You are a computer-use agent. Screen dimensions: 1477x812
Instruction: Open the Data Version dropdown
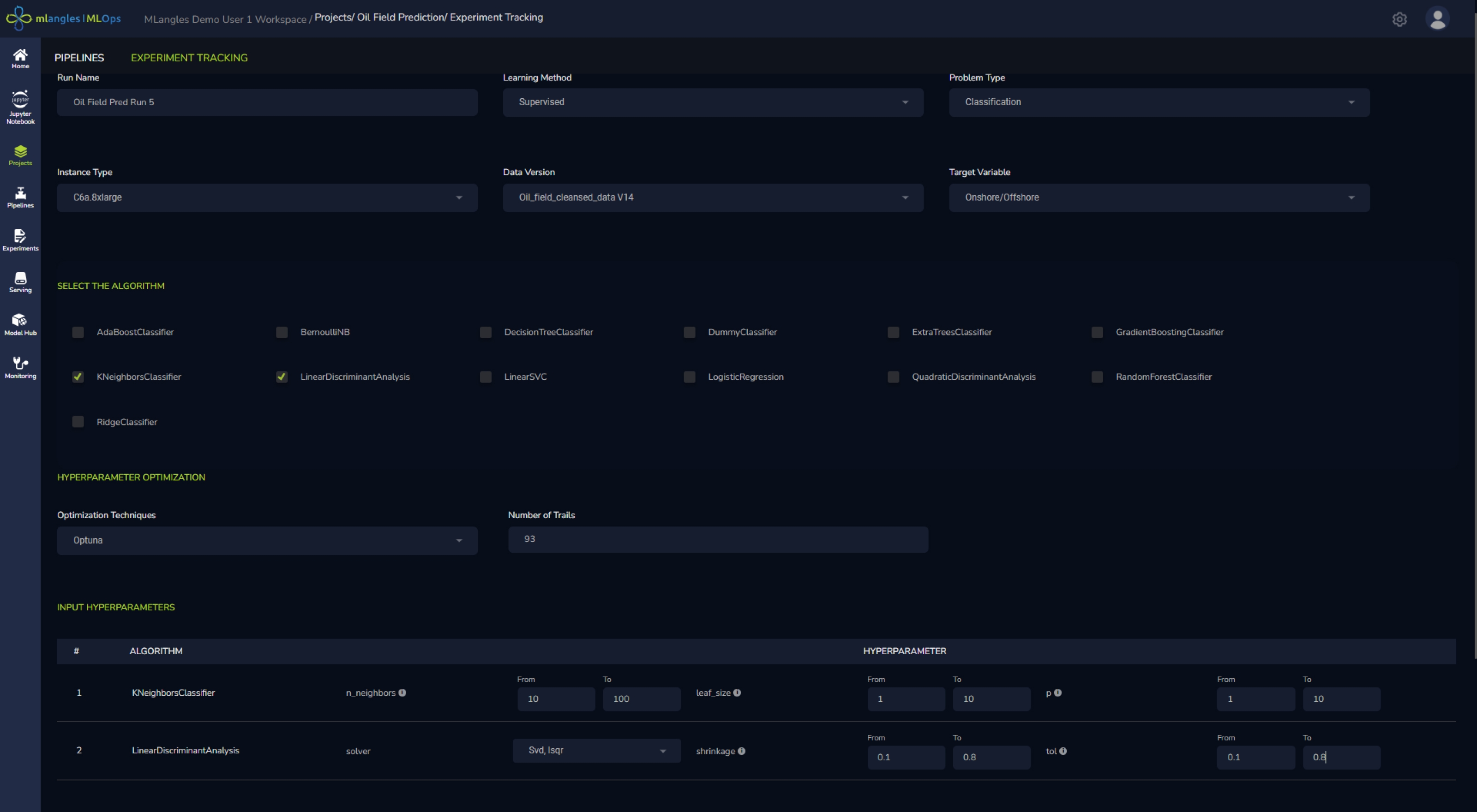click(713, 198)
